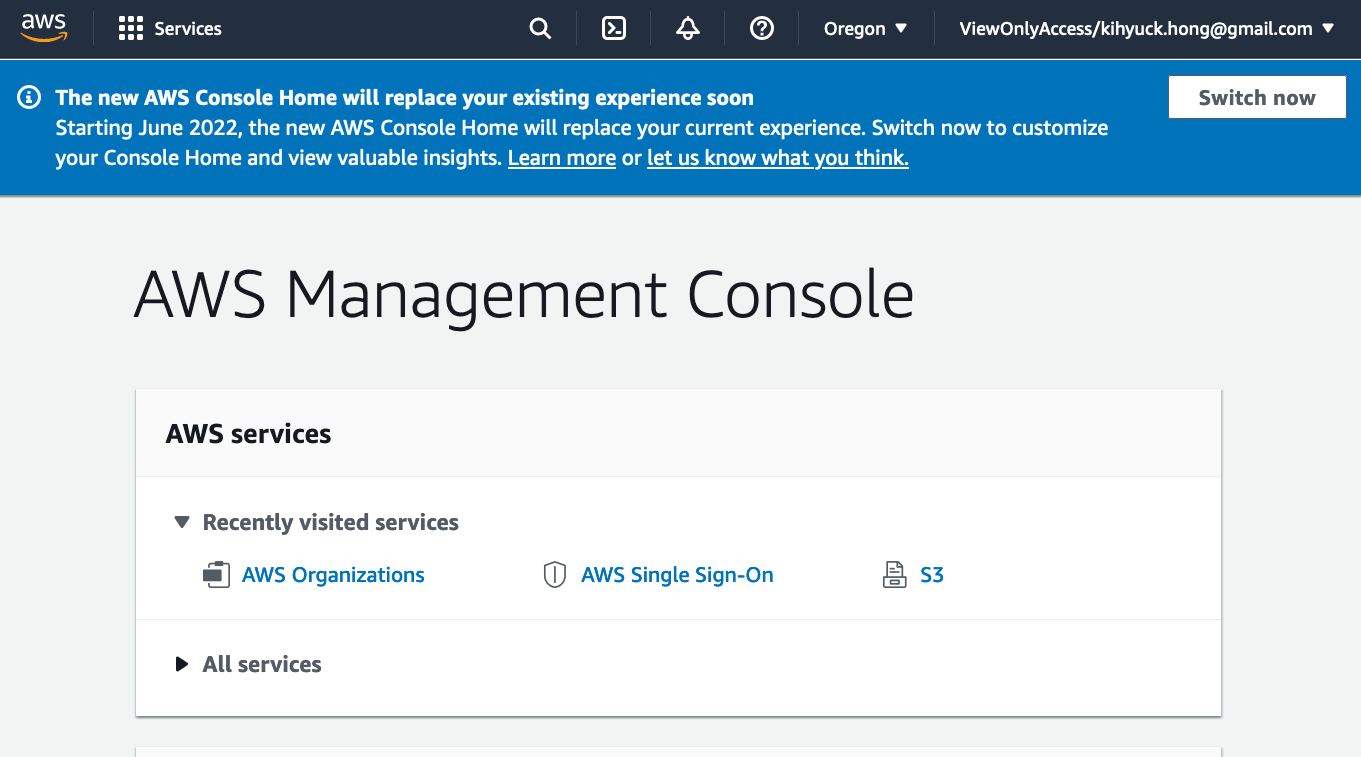This screenshot has width=1361, height=757.
Task: Open the ViewOnlyAccess account dropdown
Action: click(x=1147, y=29)
